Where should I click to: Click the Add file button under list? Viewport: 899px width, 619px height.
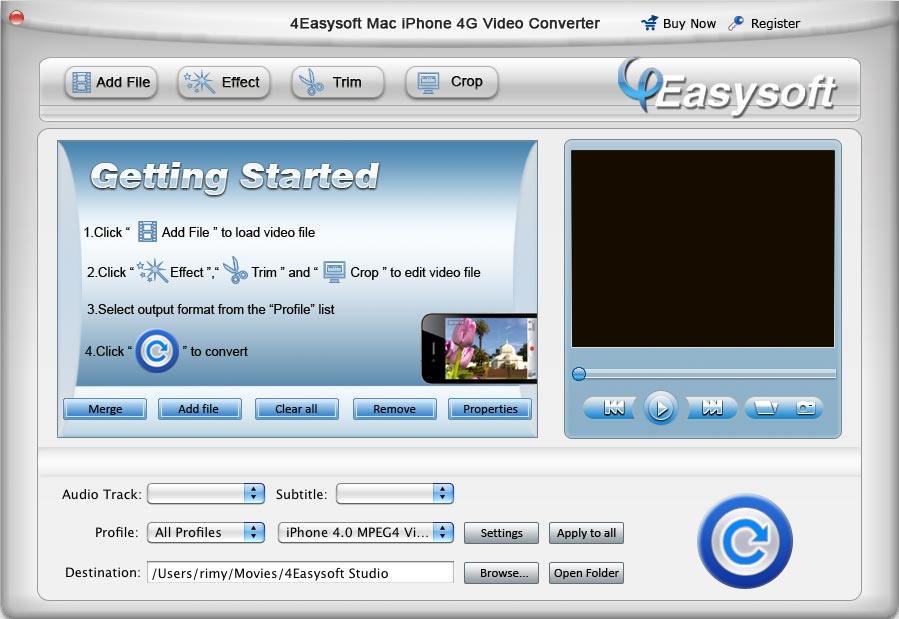[199, 409]
